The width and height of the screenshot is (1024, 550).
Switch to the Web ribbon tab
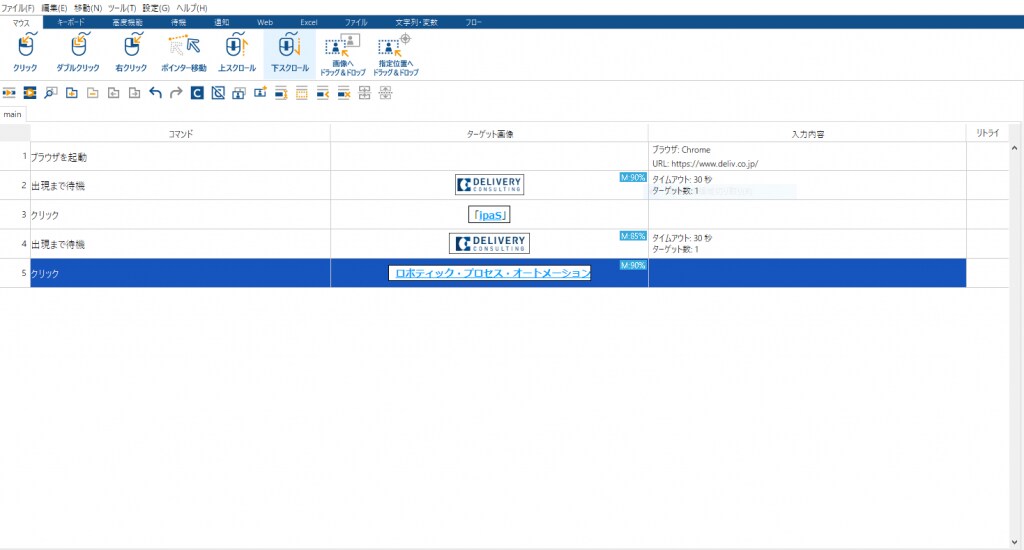[264, 22]
